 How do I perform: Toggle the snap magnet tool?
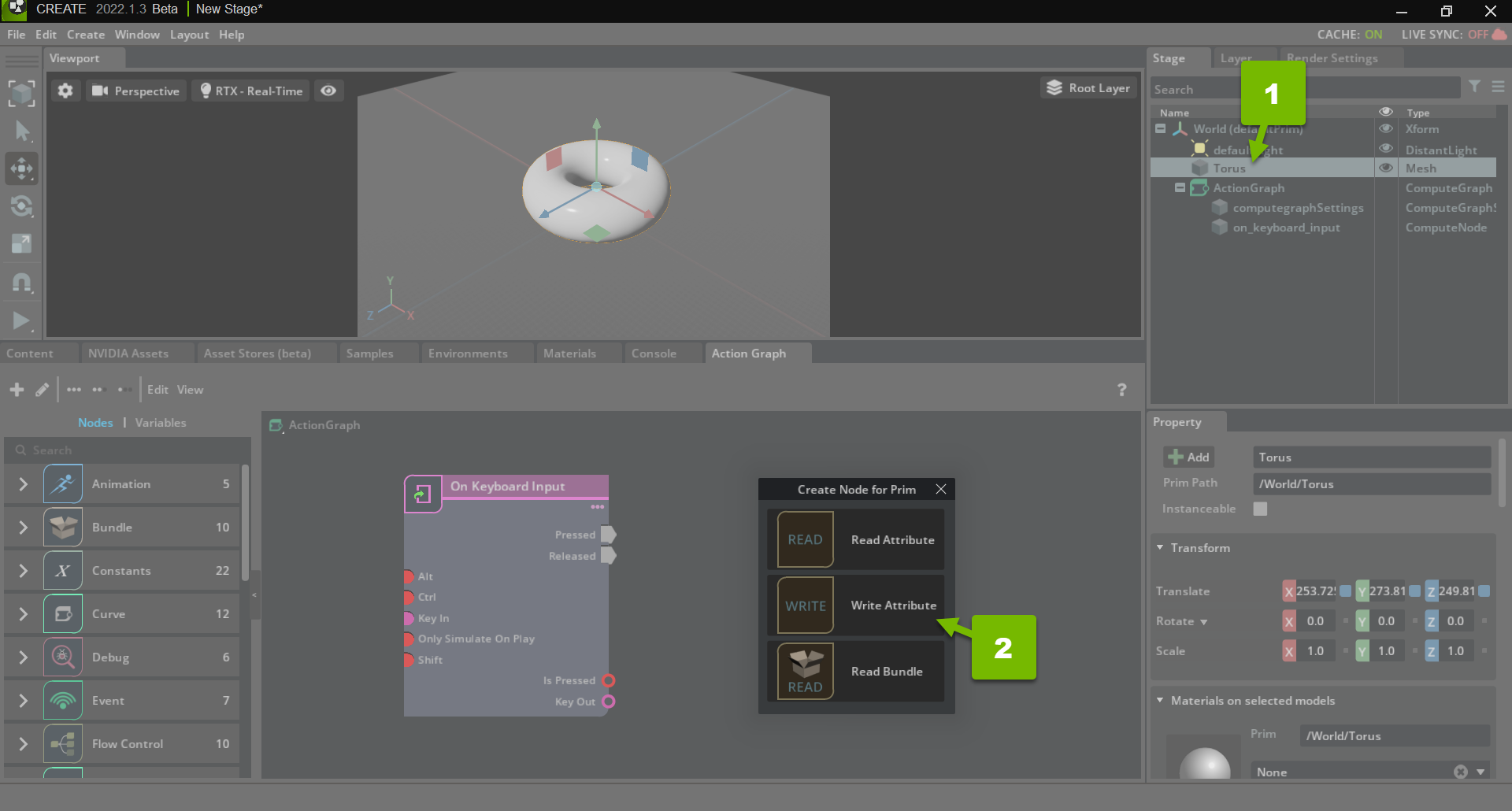click(22, 282)
